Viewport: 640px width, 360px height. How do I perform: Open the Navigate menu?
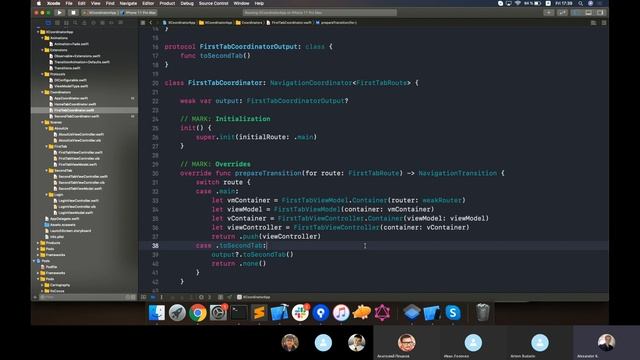(x=128, y=3)
